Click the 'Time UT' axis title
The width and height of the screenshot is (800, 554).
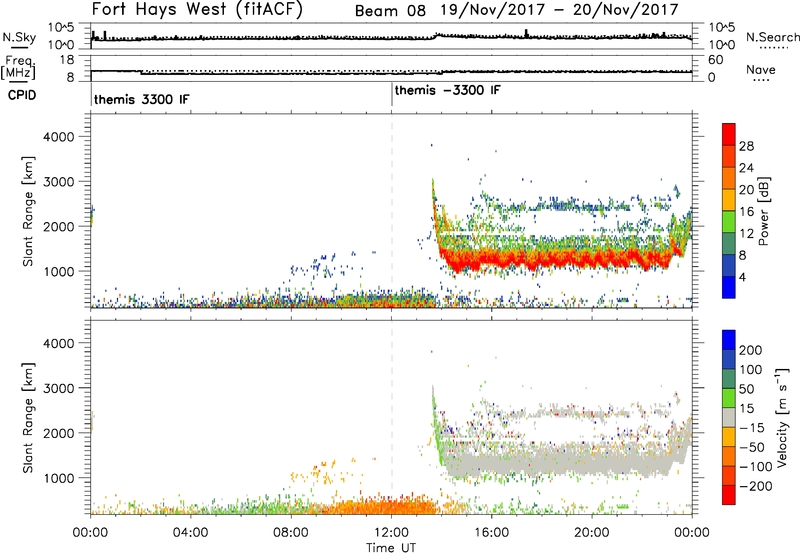click(x=391, y=548)
